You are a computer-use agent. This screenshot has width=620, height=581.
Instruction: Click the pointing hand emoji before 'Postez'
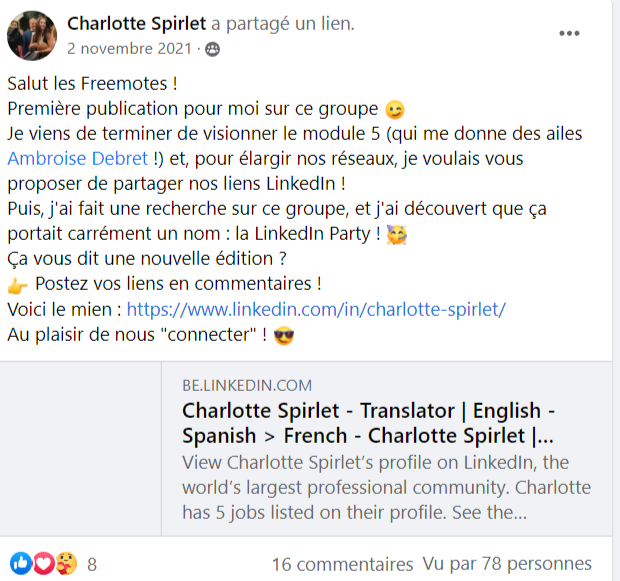pyautogui.click(x=18, y=284)
